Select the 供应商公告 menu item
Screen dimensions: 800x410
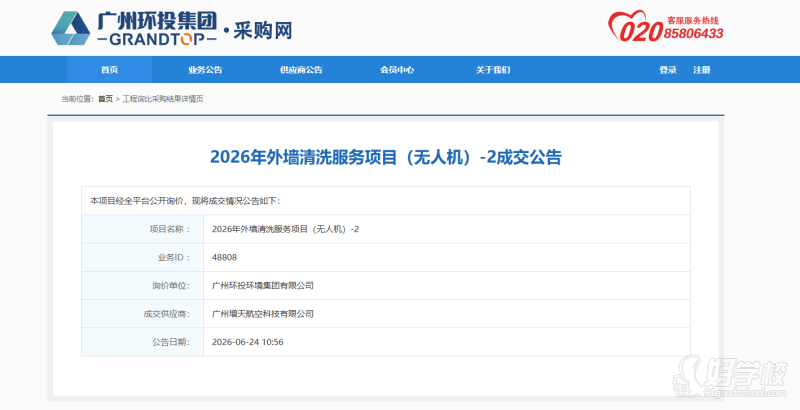click(301, 70)
